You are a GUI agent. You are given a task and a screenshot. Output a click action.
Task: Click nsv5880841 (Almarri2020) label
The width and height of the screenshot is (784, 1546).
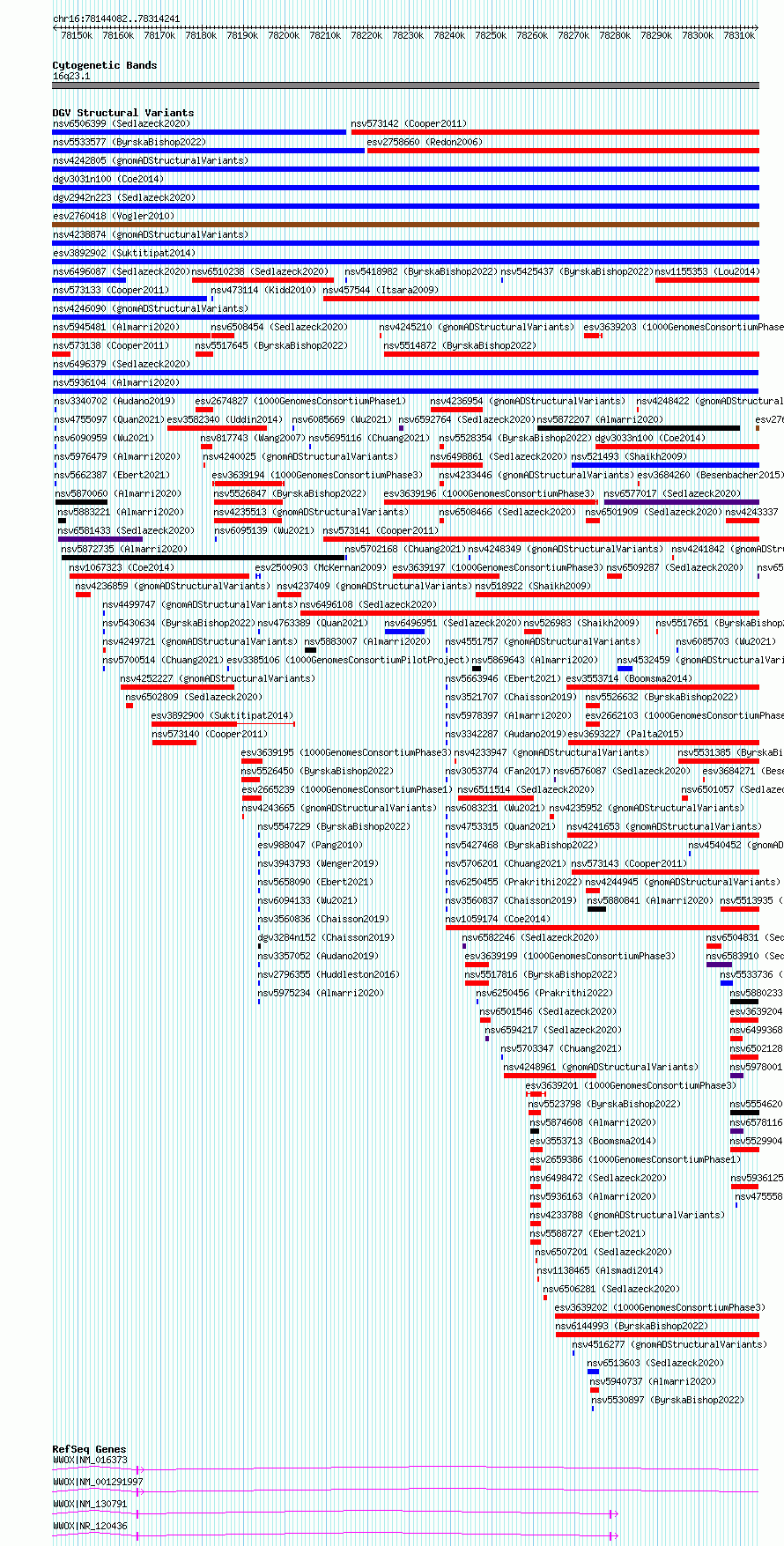coord(650,900)
